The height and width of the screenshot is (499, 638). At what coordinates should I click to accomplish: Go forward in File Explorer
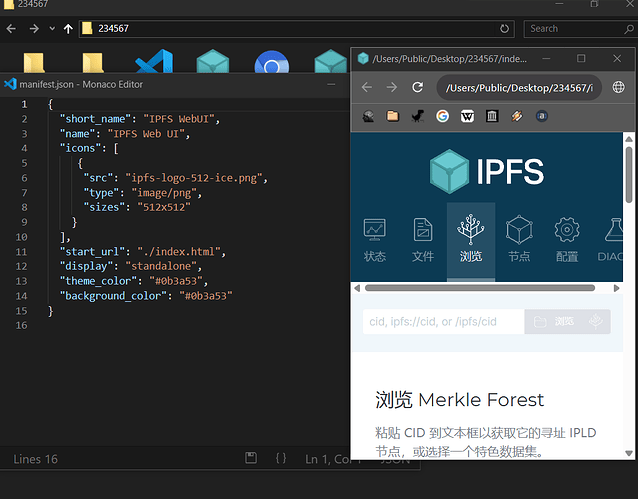[34, 28]
